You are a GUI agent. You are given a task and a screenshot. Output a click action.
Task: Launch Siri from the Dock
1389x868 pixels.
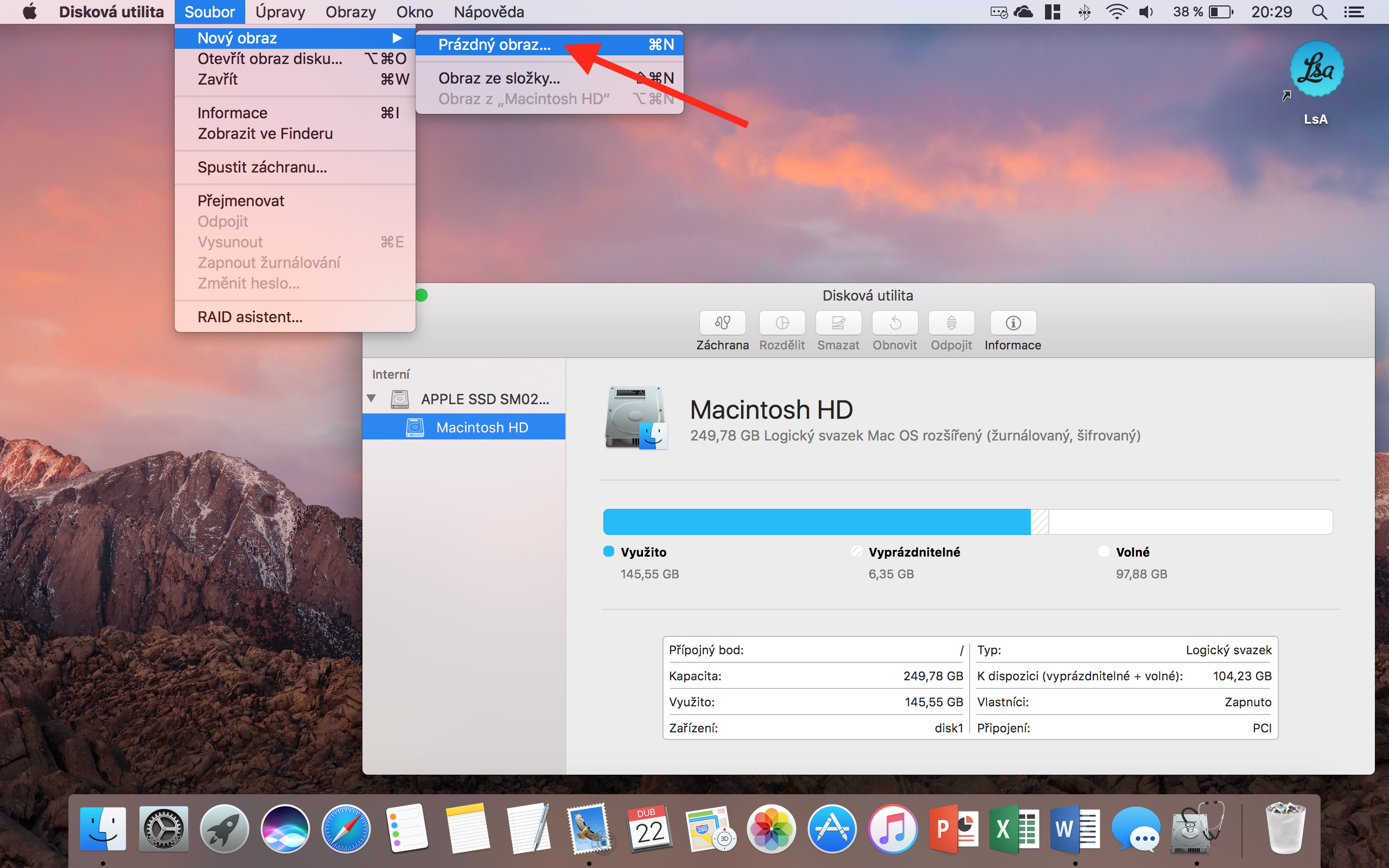click(285, 829)
